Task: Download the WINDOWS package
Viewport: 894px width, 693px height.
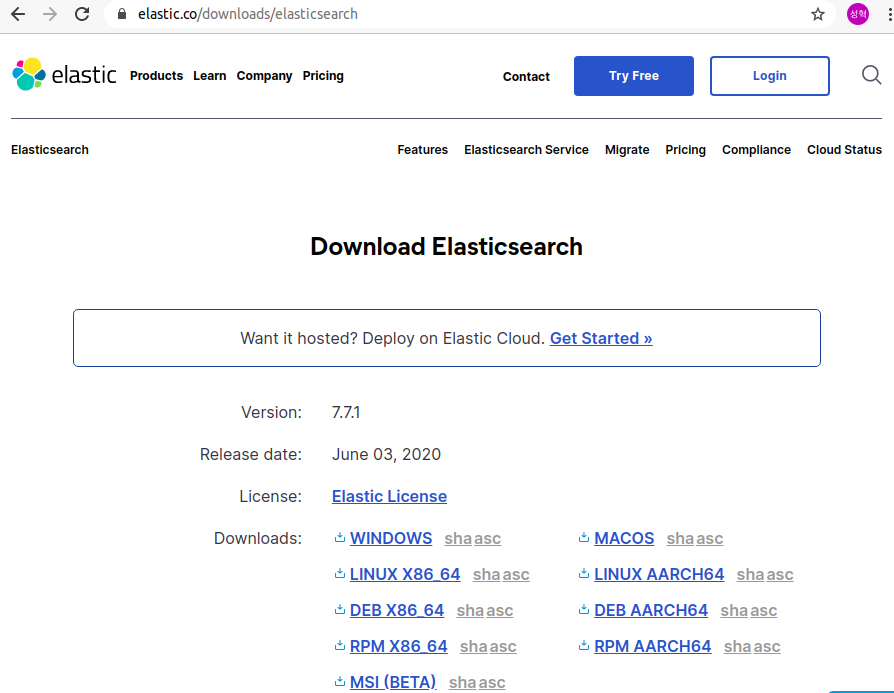Action: point(391,538)
